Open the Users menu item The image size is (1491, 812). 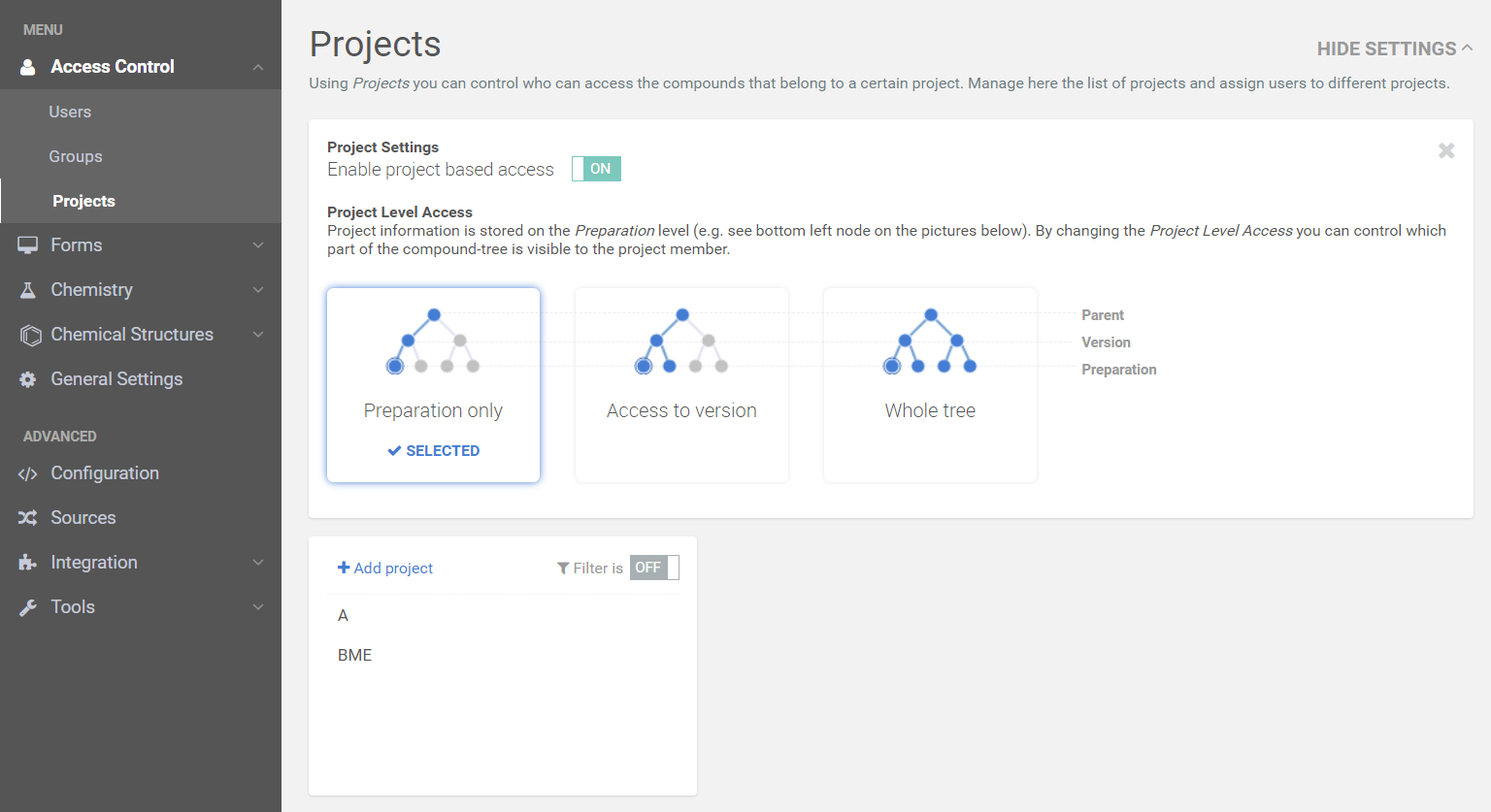click(x=70, y=112)
